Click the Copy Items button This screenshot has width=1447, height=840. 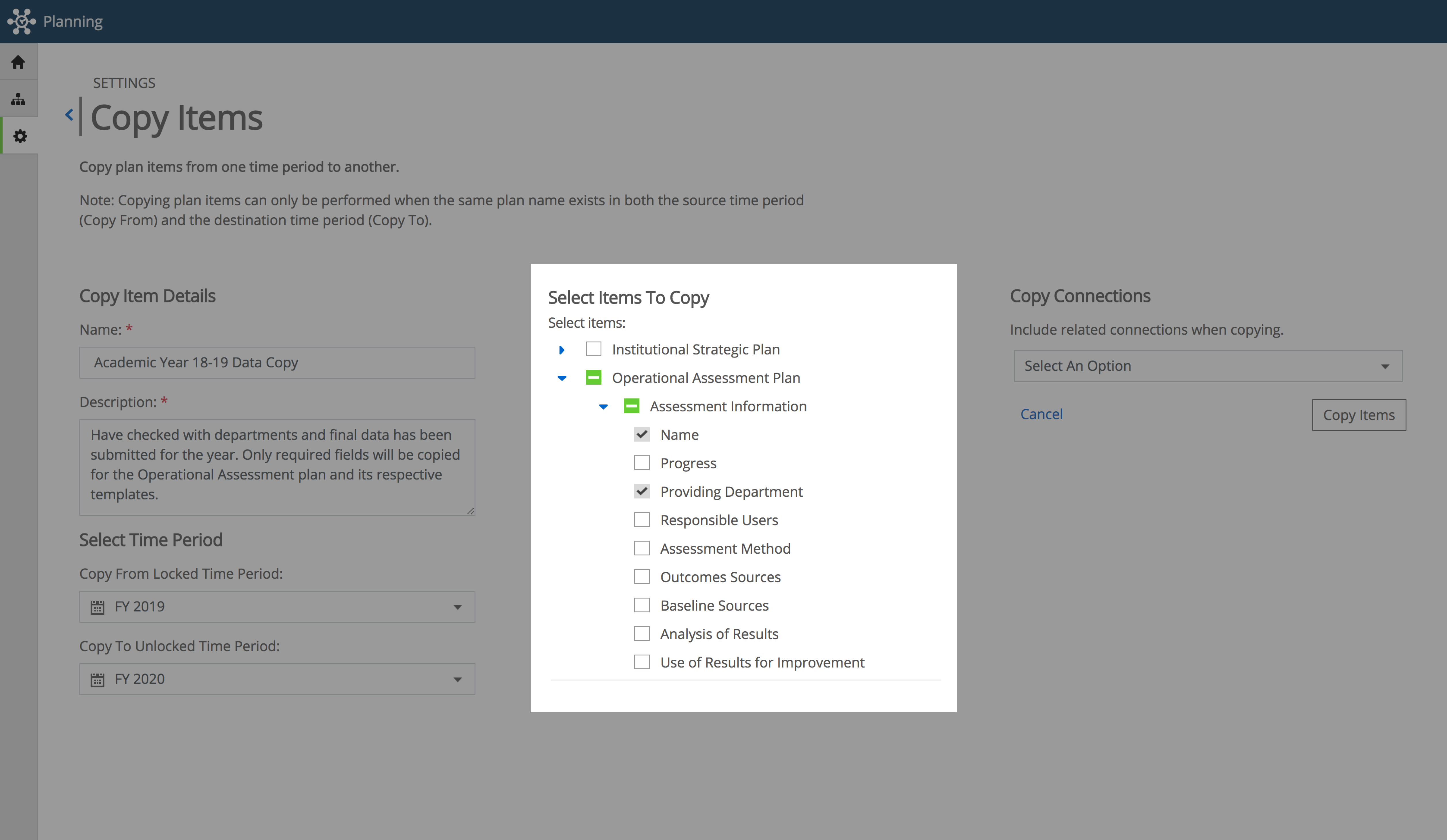point(1359,415)
